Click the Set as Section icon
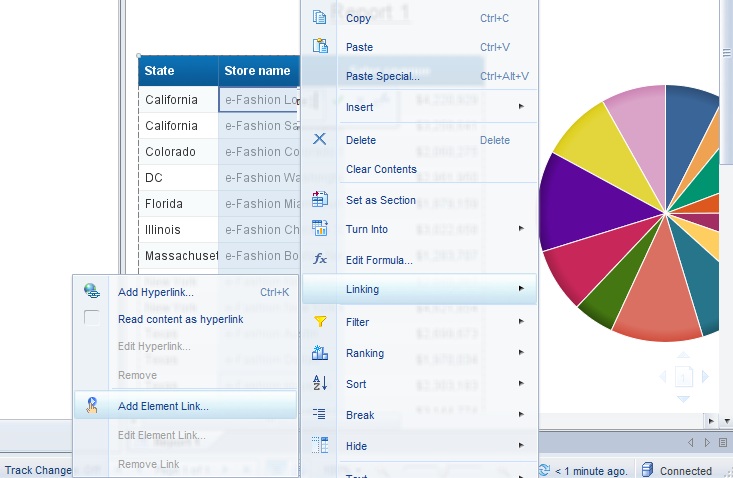Image resolution: width=733 pixels, height=478 pixels. coord(320,199)
